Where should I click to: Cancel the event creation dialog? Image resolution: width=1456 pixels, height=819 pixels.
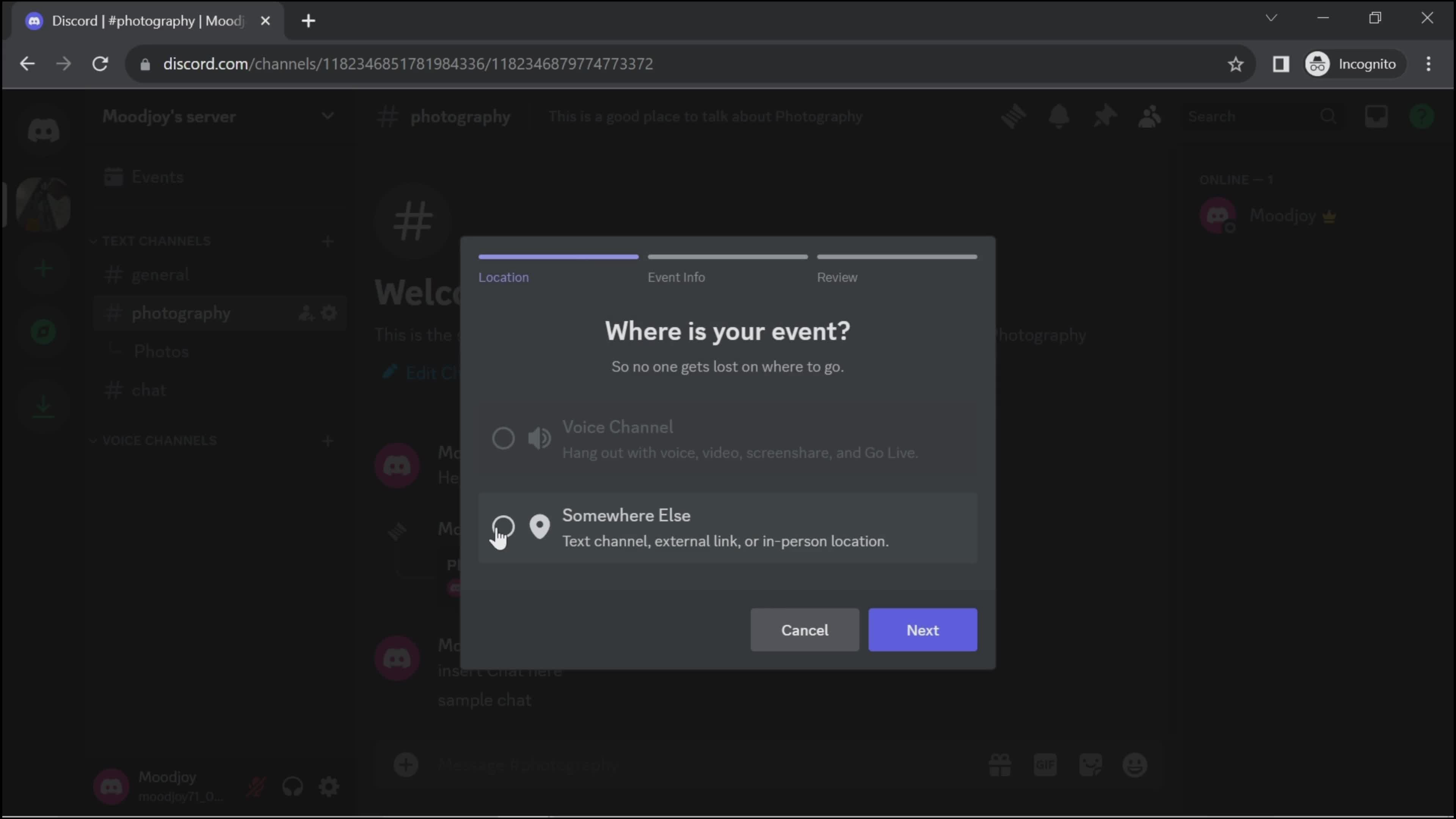coord(804,630)
